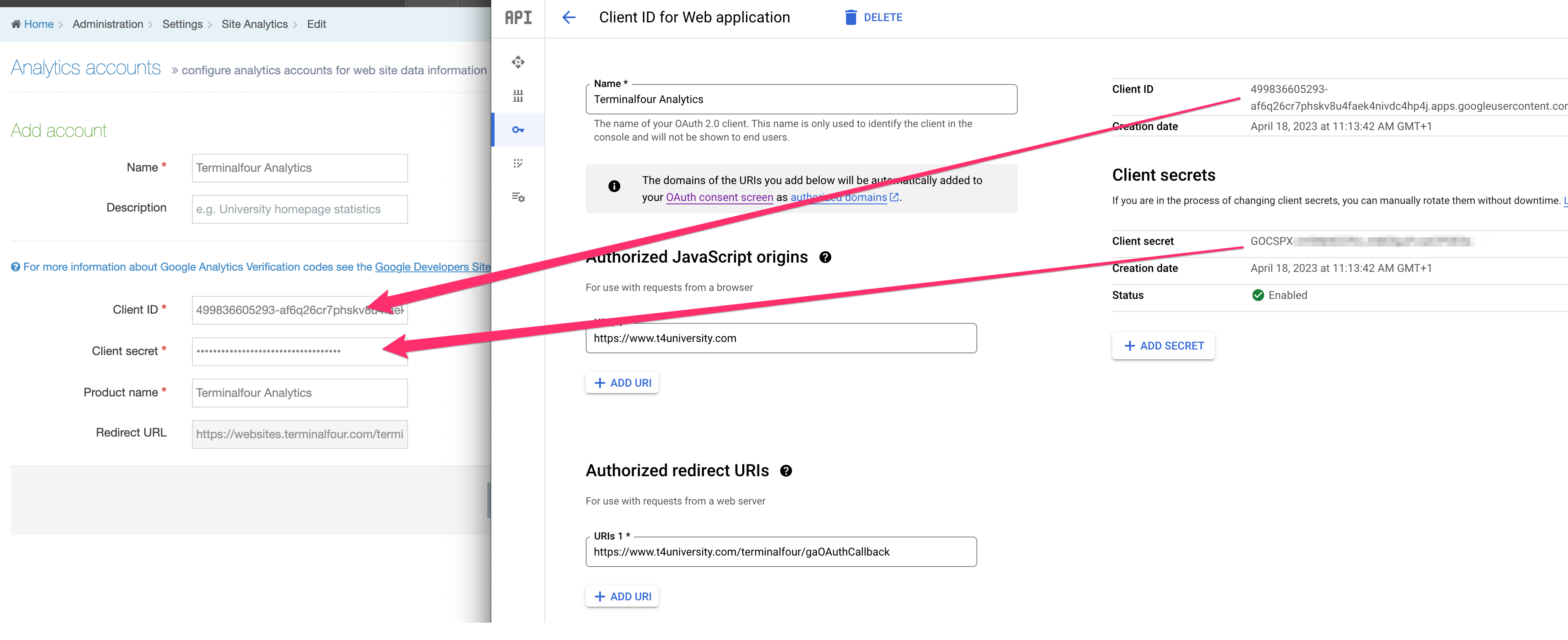Image resolution: width=1568 pixels, height=640 pixels.
Task: Click the DELETE trash icon
Action: [x=850, y=17]
